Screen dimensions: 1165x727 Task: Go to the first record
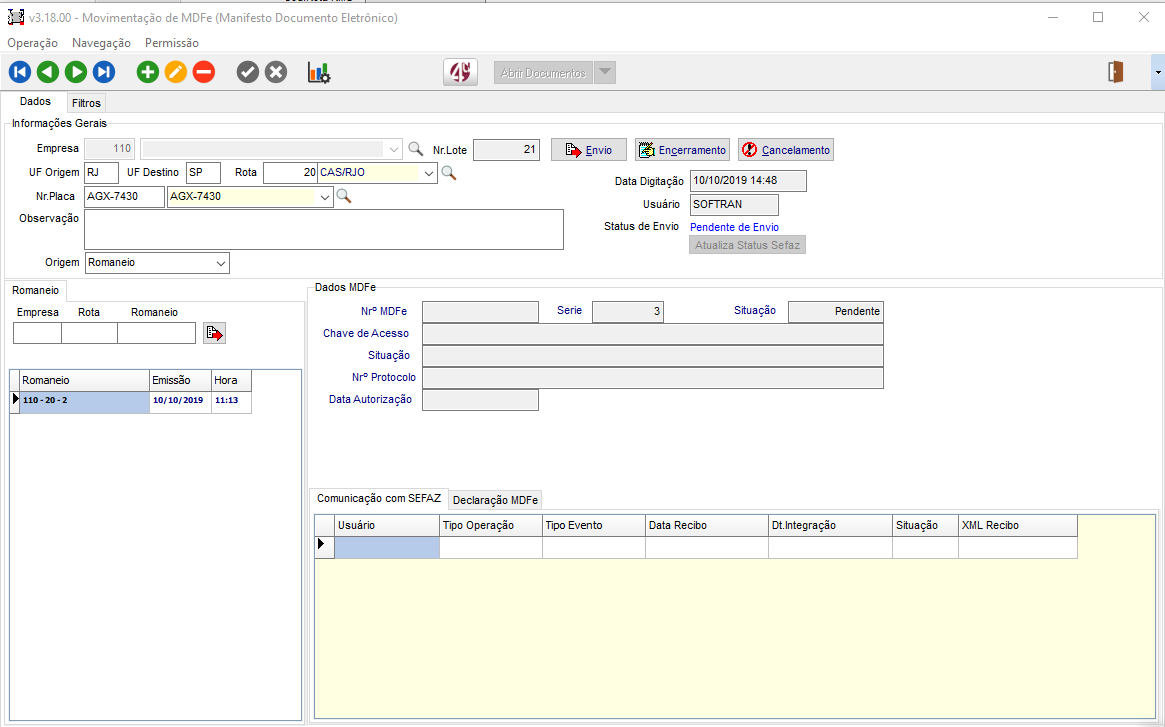tap(20, 72)
